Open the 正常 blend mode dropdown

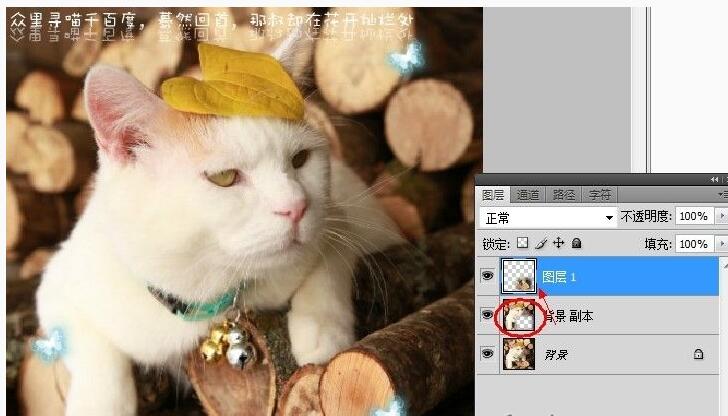(548, 217)
